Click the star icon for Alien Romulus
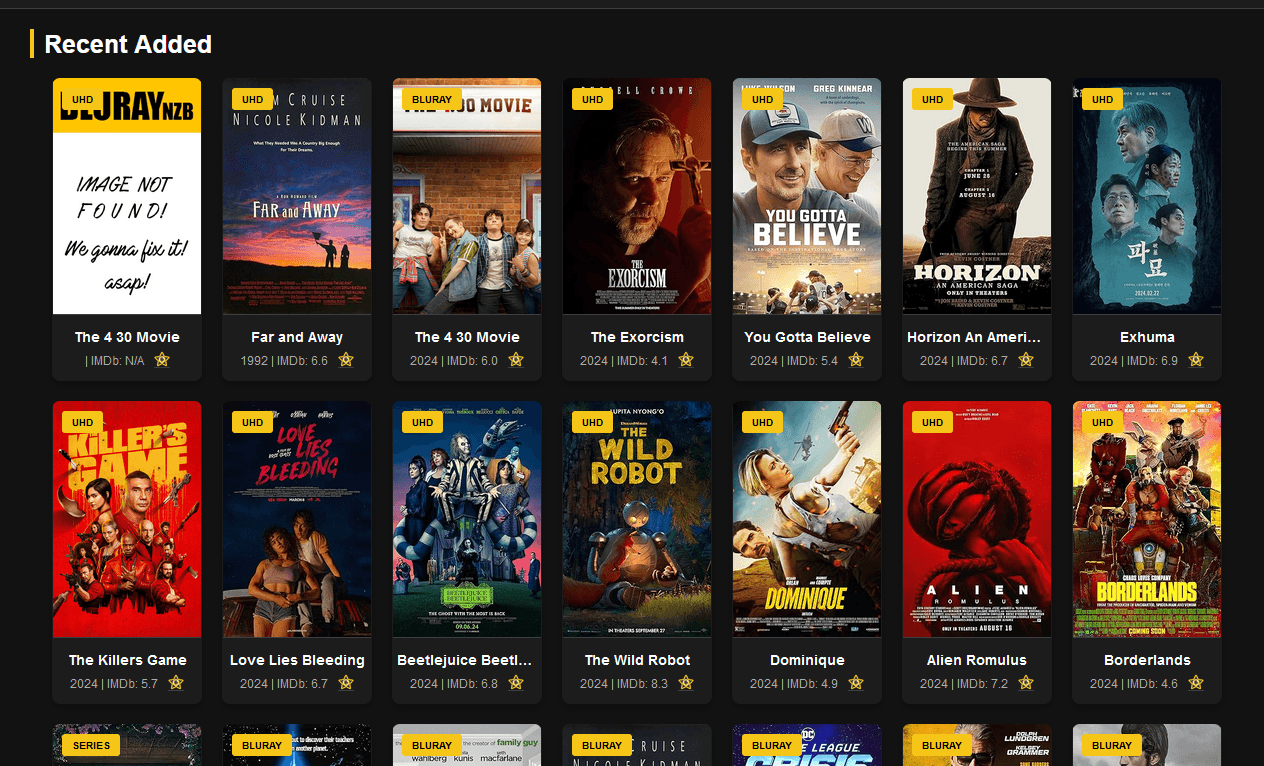The height and width of the screenshot is (766, 1264). tap(1026, 683)
